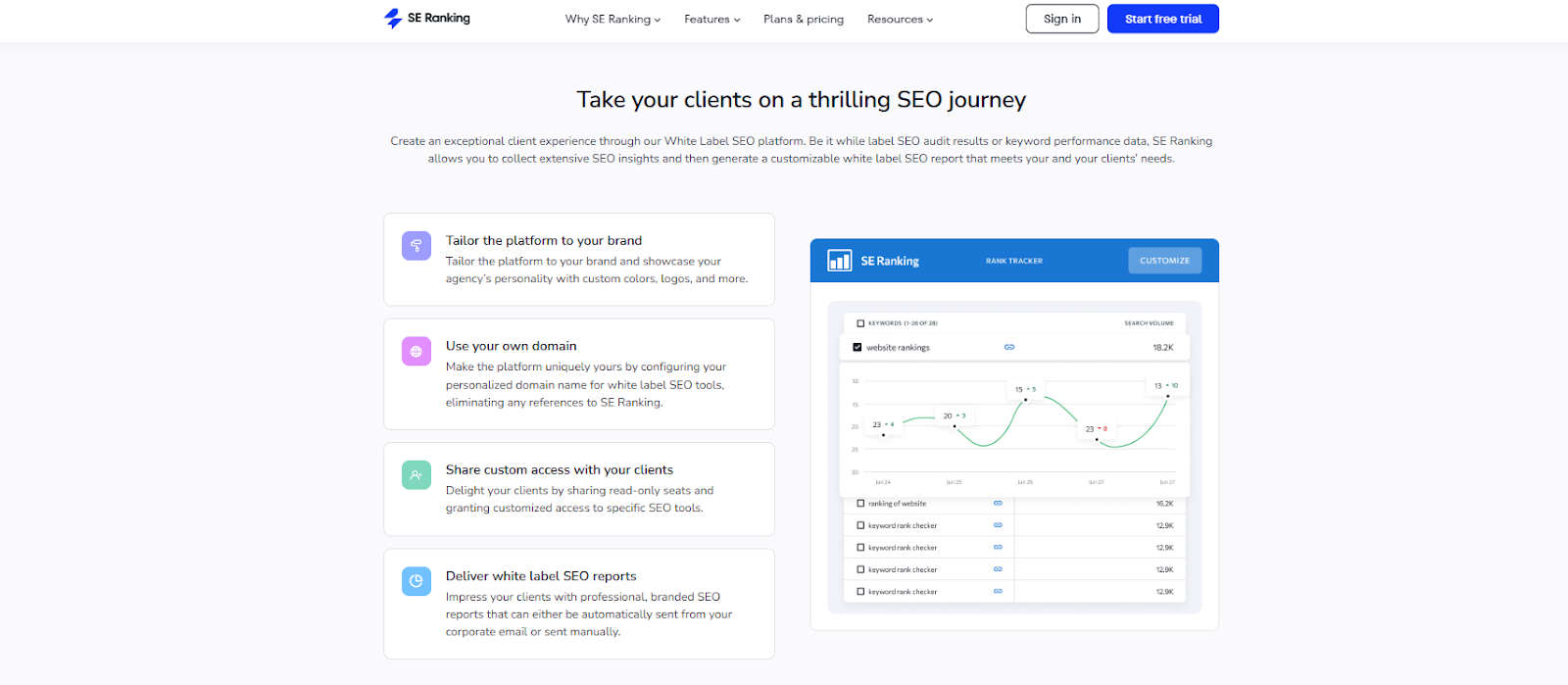
Task: Click the 16.2K search volume value
Action: (1164, 503)
